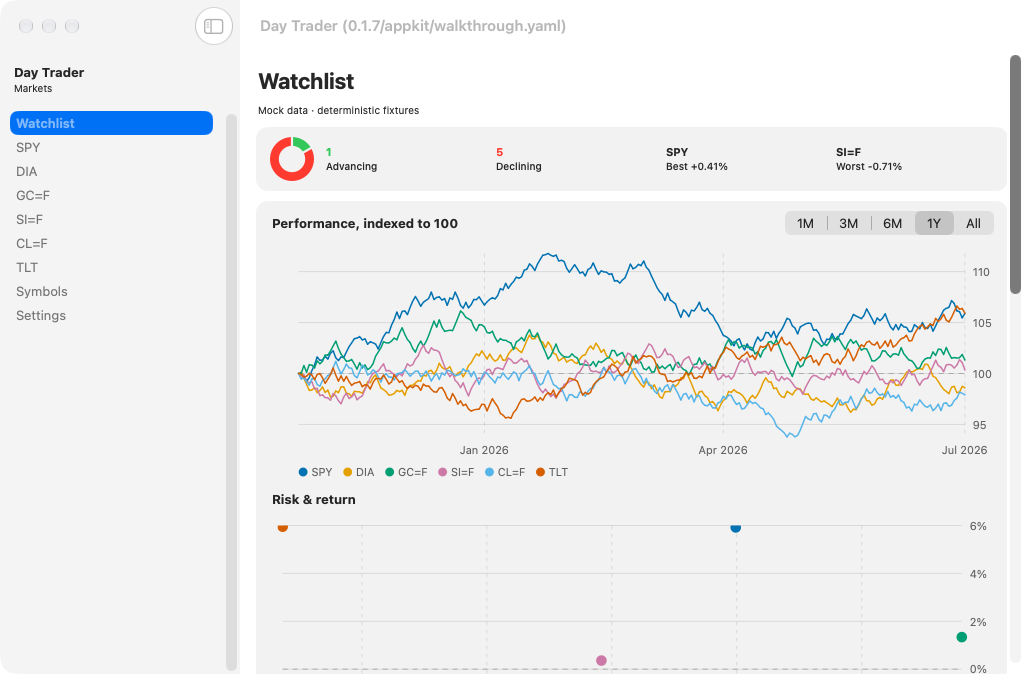Show All time range

click(973, 223)
